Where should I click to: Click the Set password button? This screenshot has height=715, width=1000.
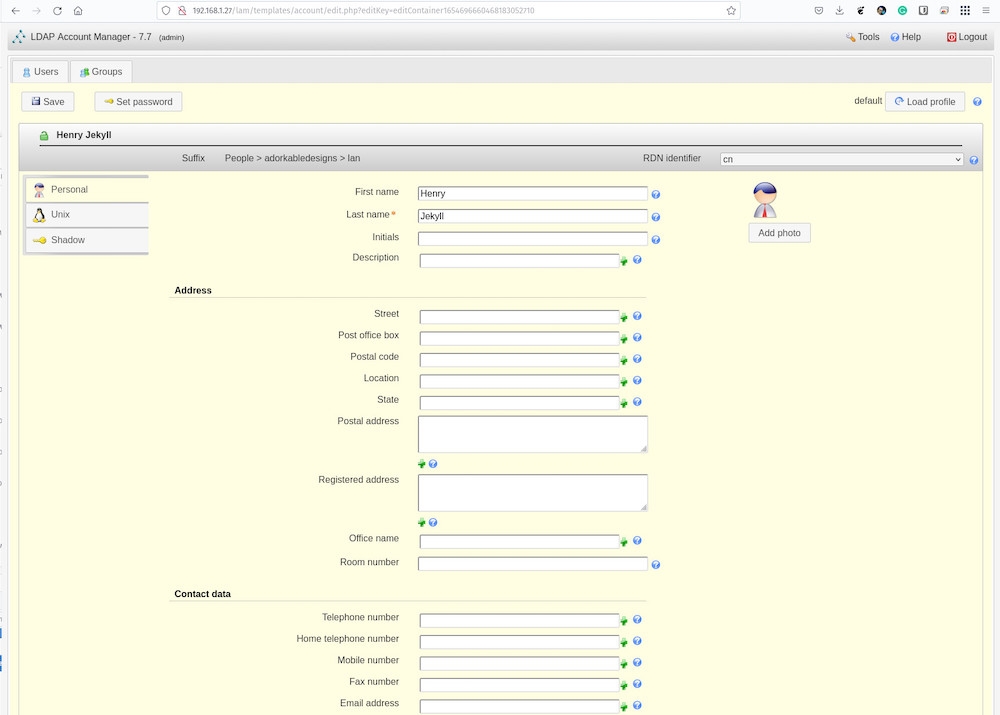point(137,101)
